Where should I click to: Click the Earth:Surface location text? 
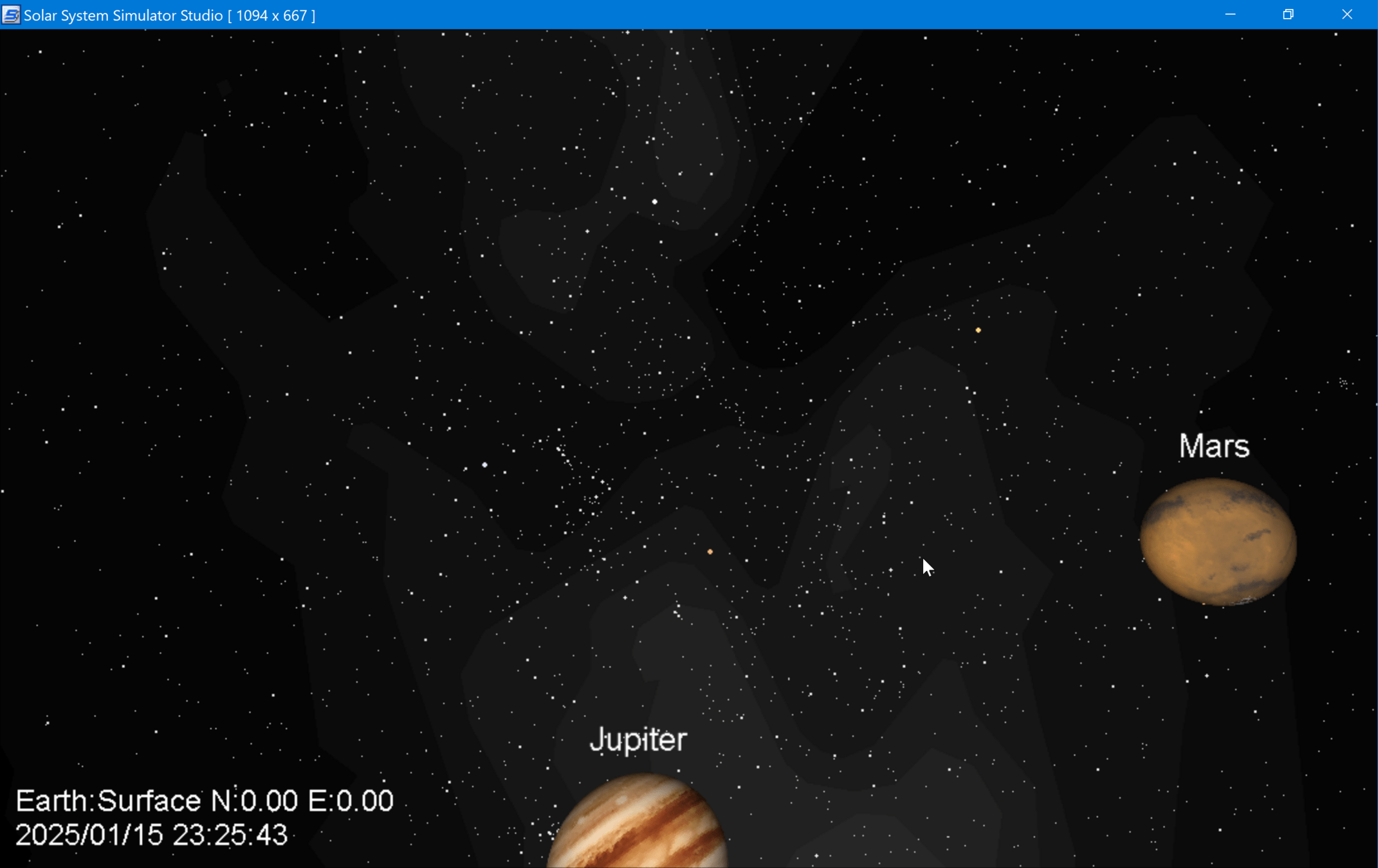point(108,801)
